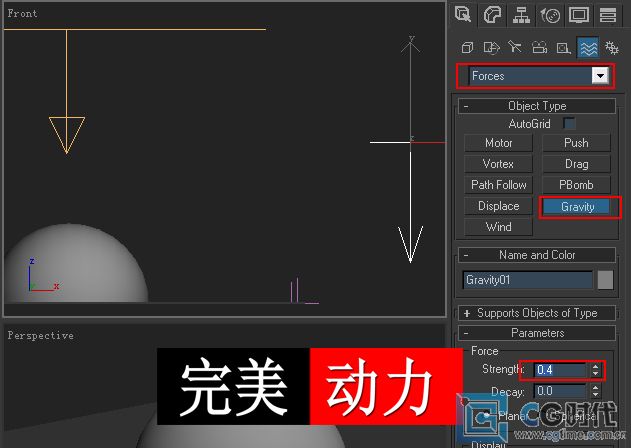Viewport: 631px width, 448px height.
Task: Click the PBomb space warp button
Action: tap(576, 185)
